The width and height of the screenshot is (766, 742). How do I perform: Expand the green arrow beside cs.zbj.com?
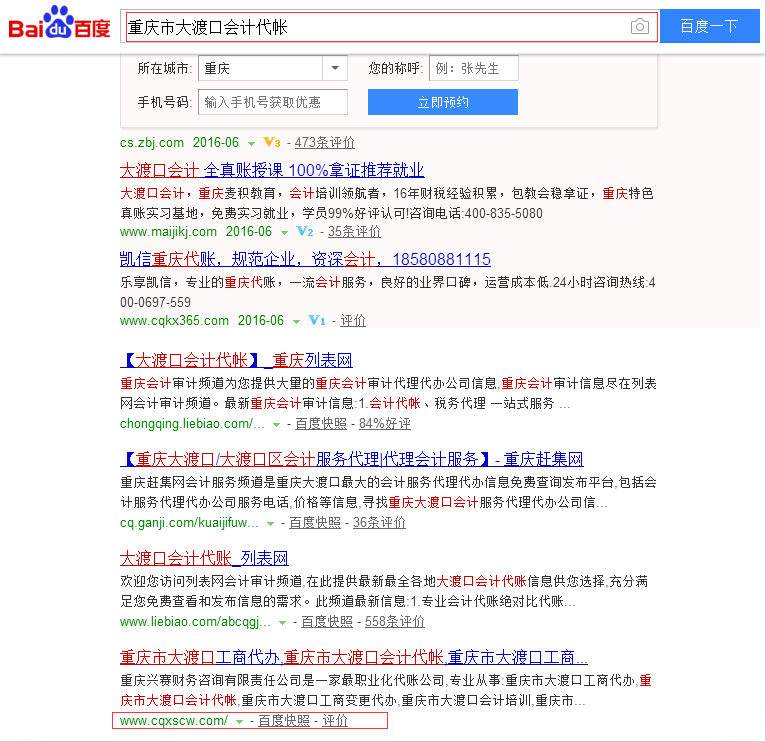[251, 144]
